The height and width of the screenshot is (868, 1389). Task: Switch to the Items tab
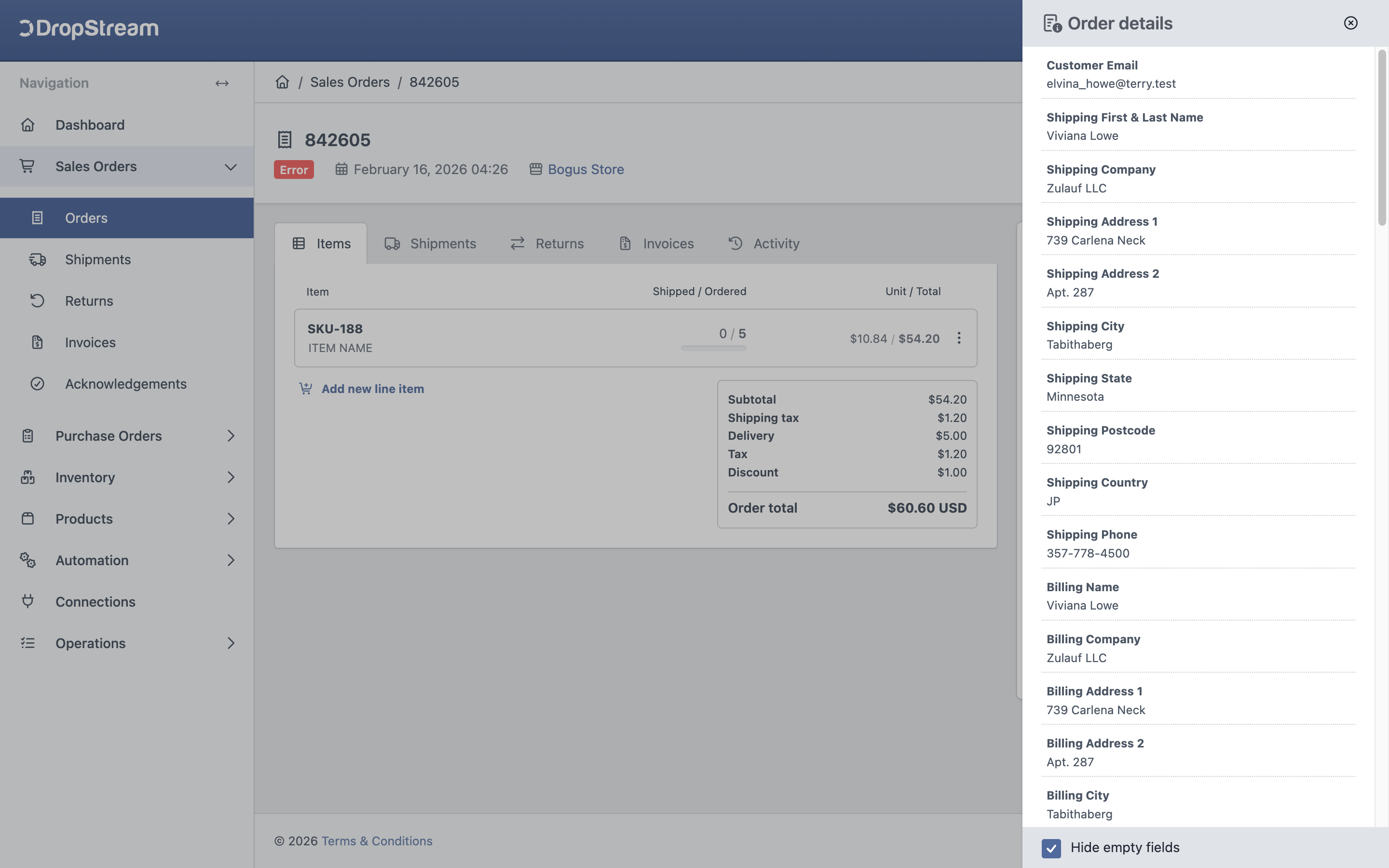321,244
